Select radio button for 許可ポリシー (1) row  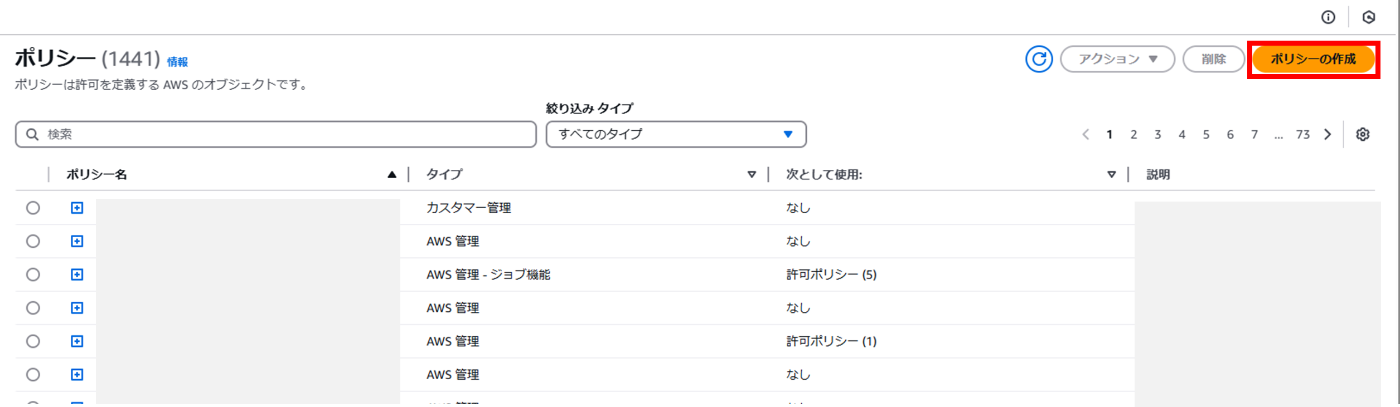33,341
